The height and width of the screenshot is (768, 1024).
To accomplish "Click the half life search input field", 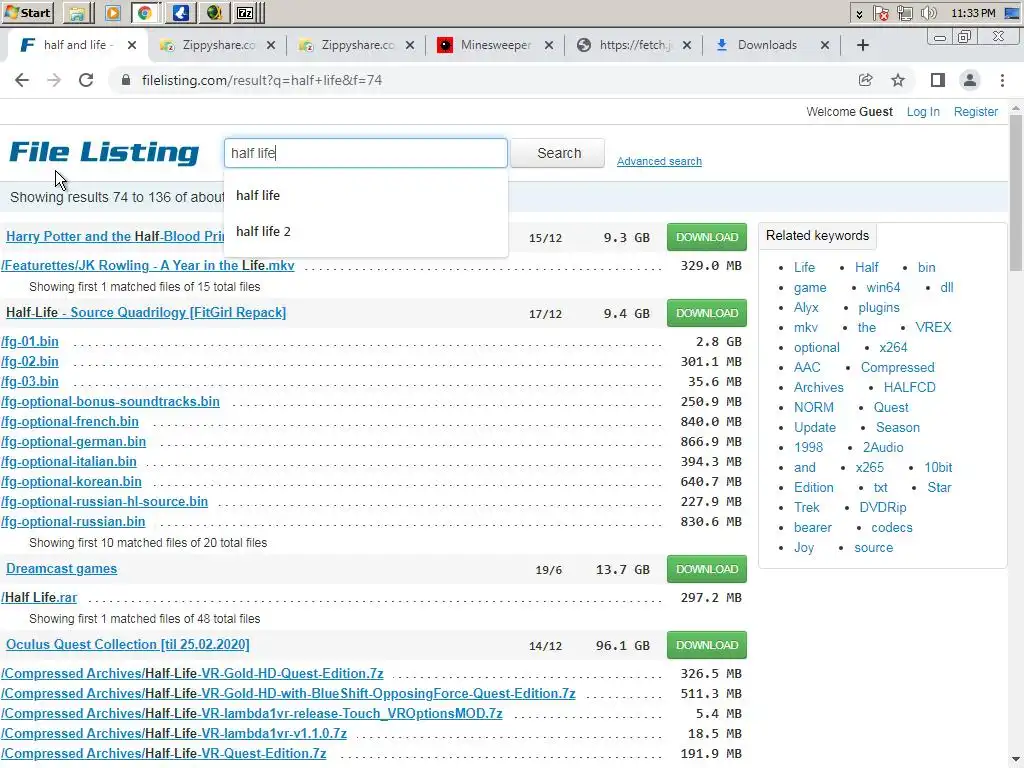I will [x=366, y=153].
